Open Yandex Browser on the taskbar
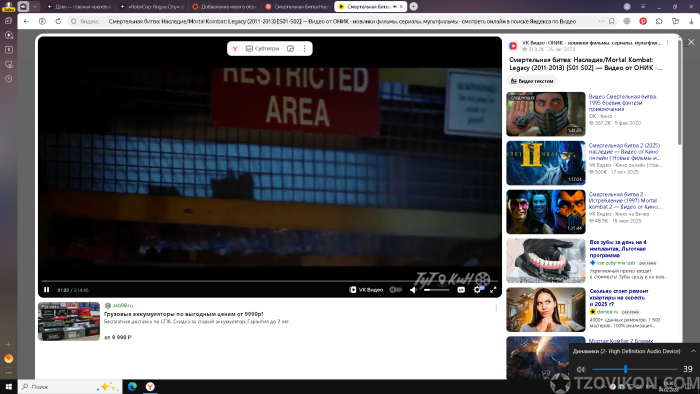The width and height of the screenshot is (700, 394). click(150, 386)
